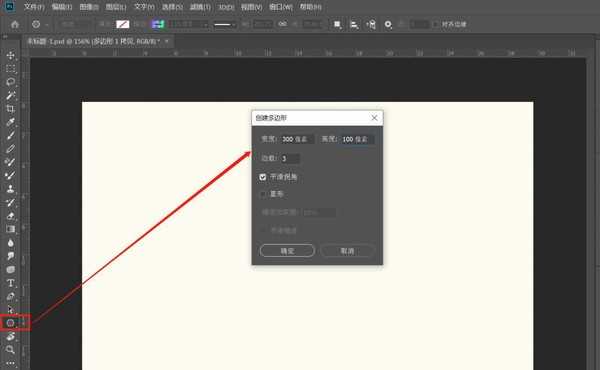Screen dimensions: 600x370
Task: Open path operations in options bar
Action: pos(337,24)
